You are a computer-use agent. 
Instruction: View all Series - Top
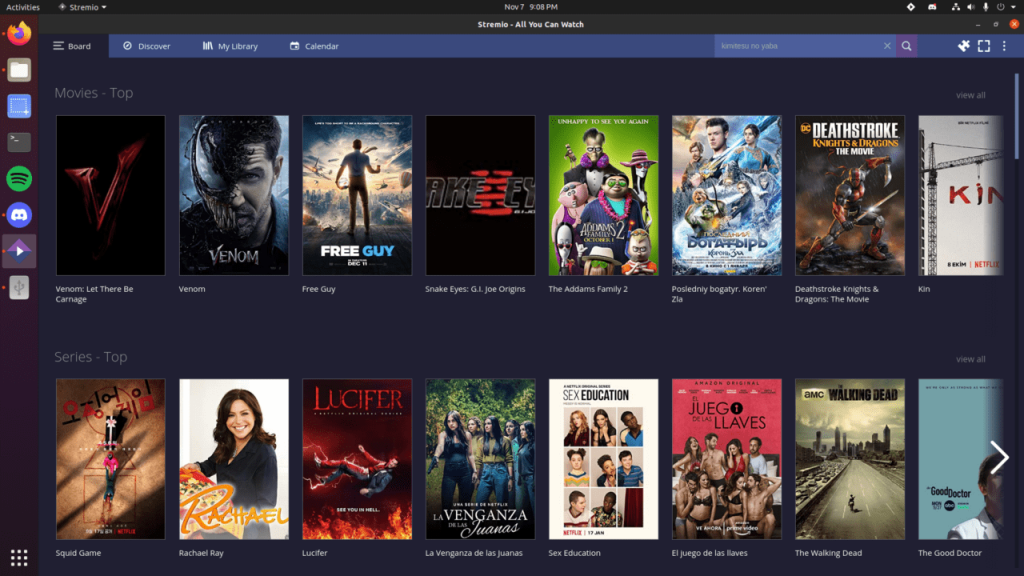point(970,359)
